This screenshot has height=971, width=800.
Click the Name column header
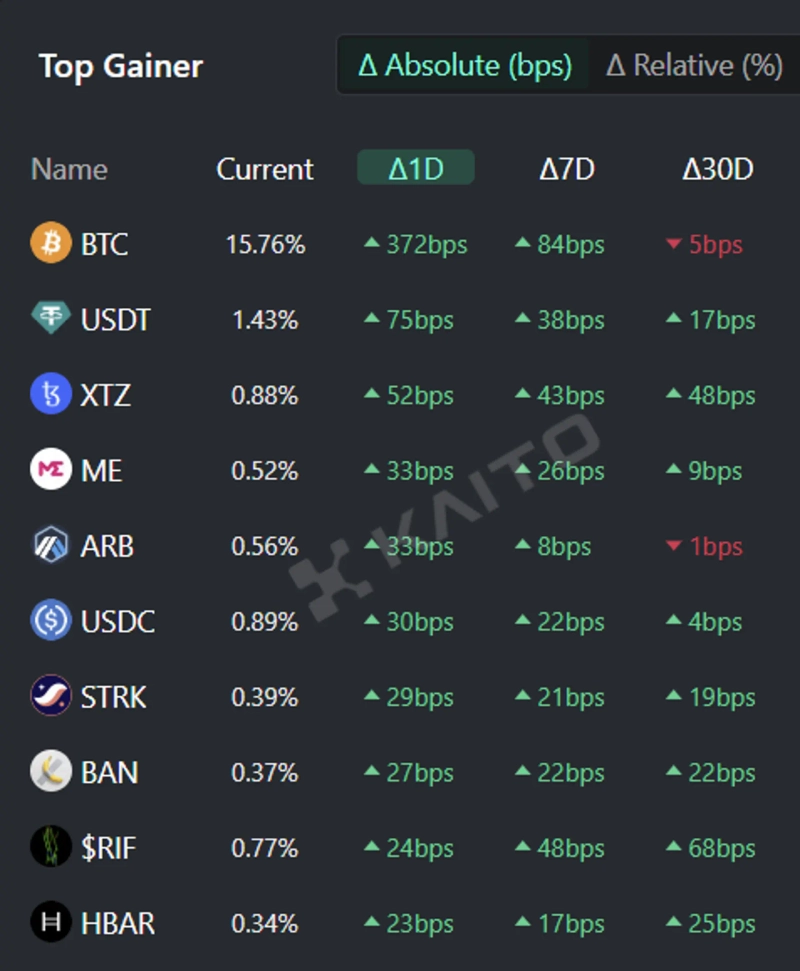tap(69, 169)
